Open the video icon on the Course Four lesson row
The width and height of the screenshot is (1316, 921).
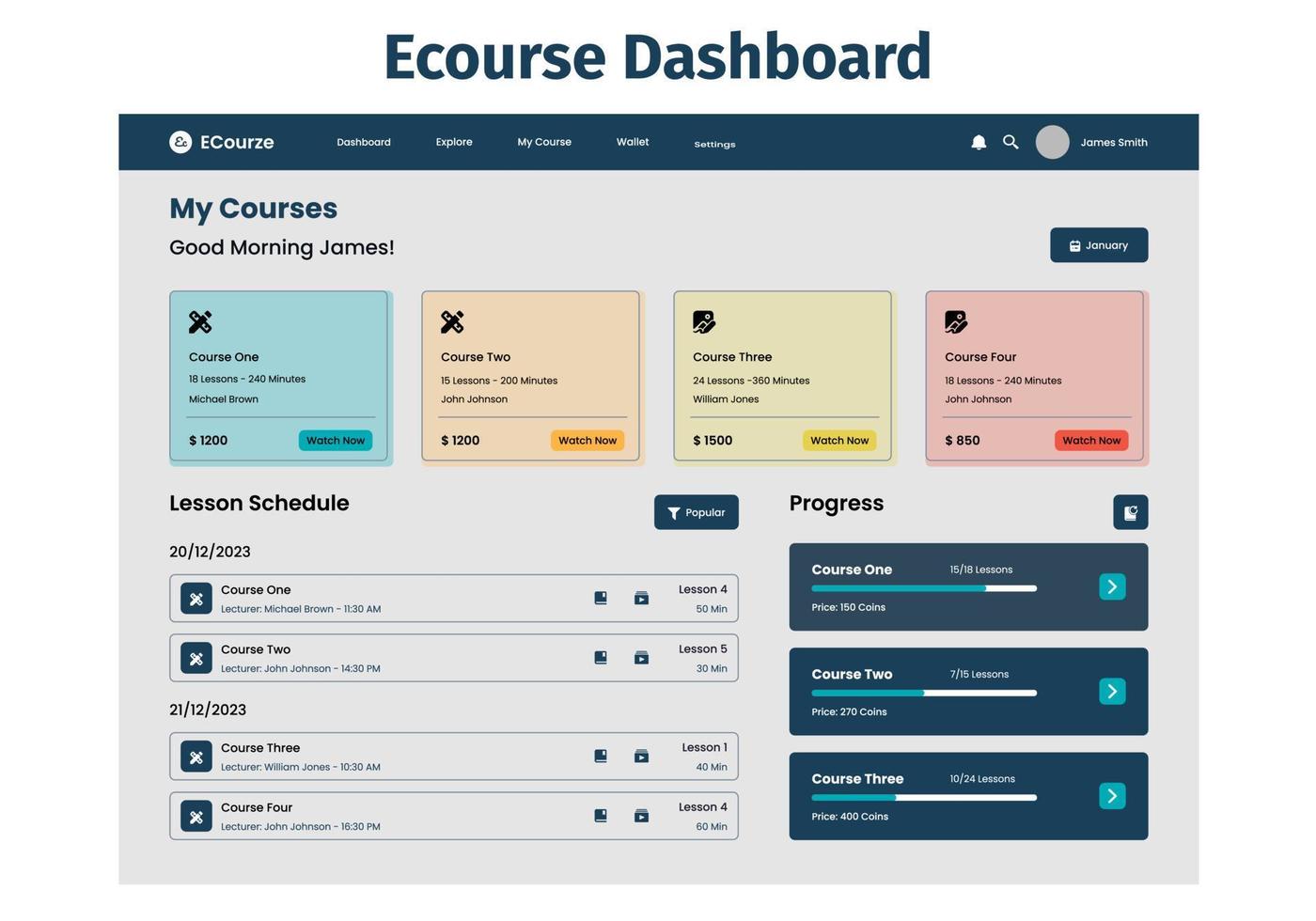pyautogui.click(x=641, y=815)
